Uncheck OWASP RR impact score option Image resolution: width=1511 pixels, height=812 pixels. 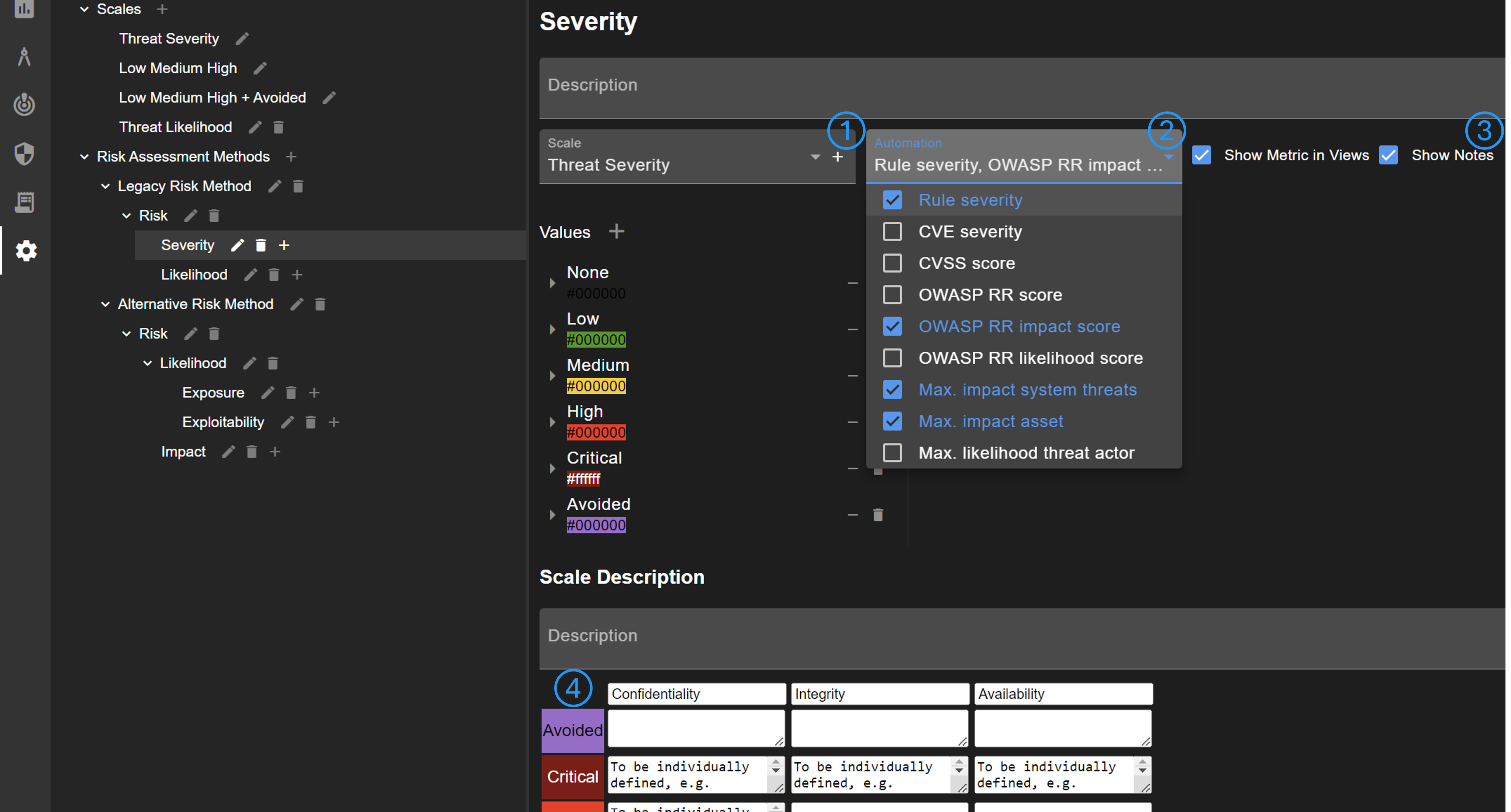[893, 326]
